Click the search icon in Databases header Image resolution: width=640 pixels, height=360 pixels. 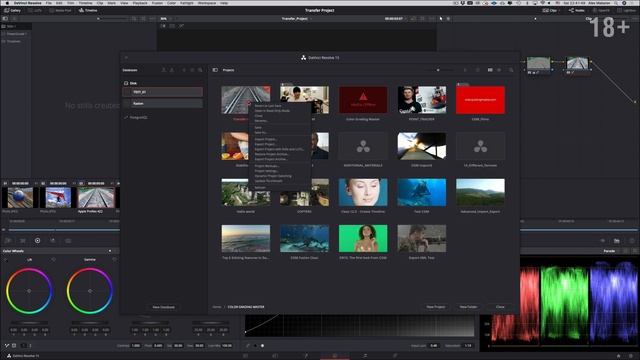(x=200, y=70)
